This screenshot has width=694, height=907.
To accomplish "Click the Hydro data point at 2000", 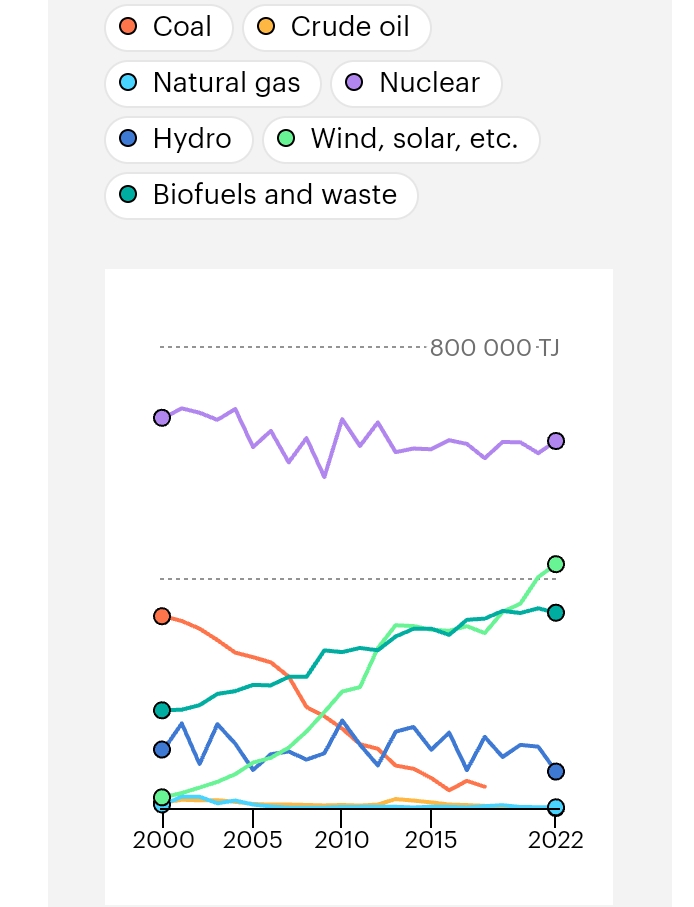I will (162, 749).
